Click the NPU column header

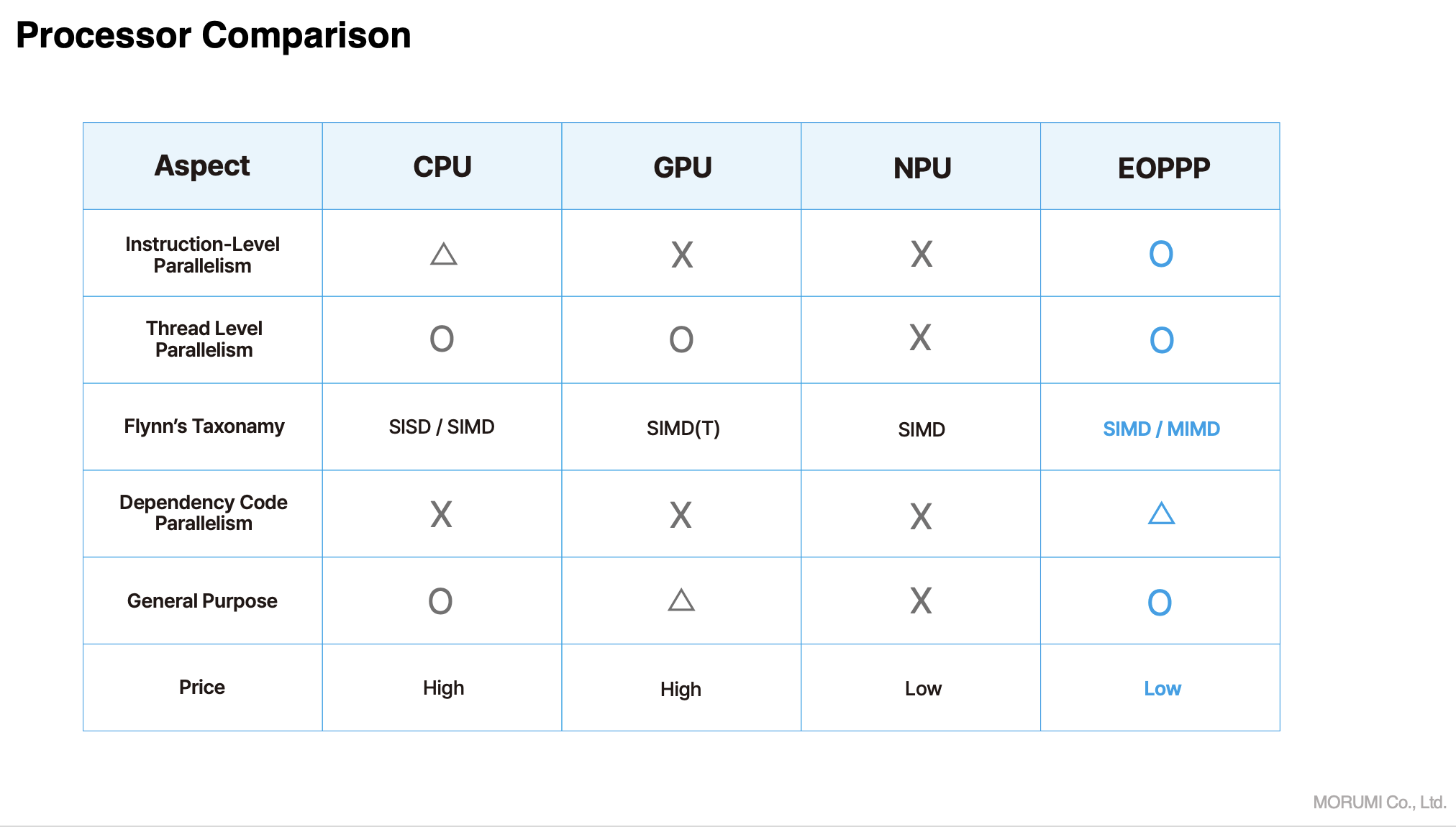(922, 168)
